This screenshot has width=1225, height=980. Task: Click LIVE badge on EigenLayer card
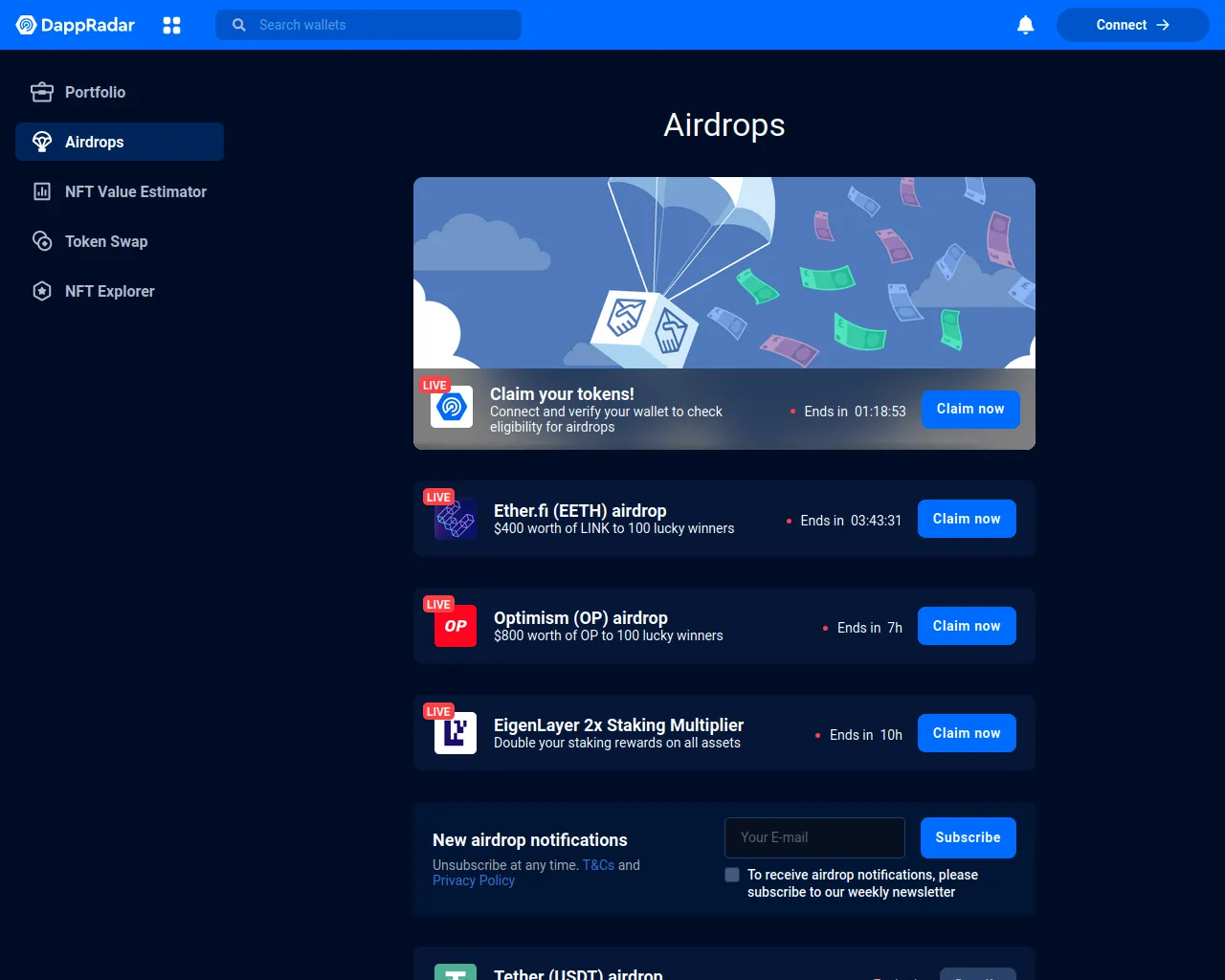tap(438, 711)
